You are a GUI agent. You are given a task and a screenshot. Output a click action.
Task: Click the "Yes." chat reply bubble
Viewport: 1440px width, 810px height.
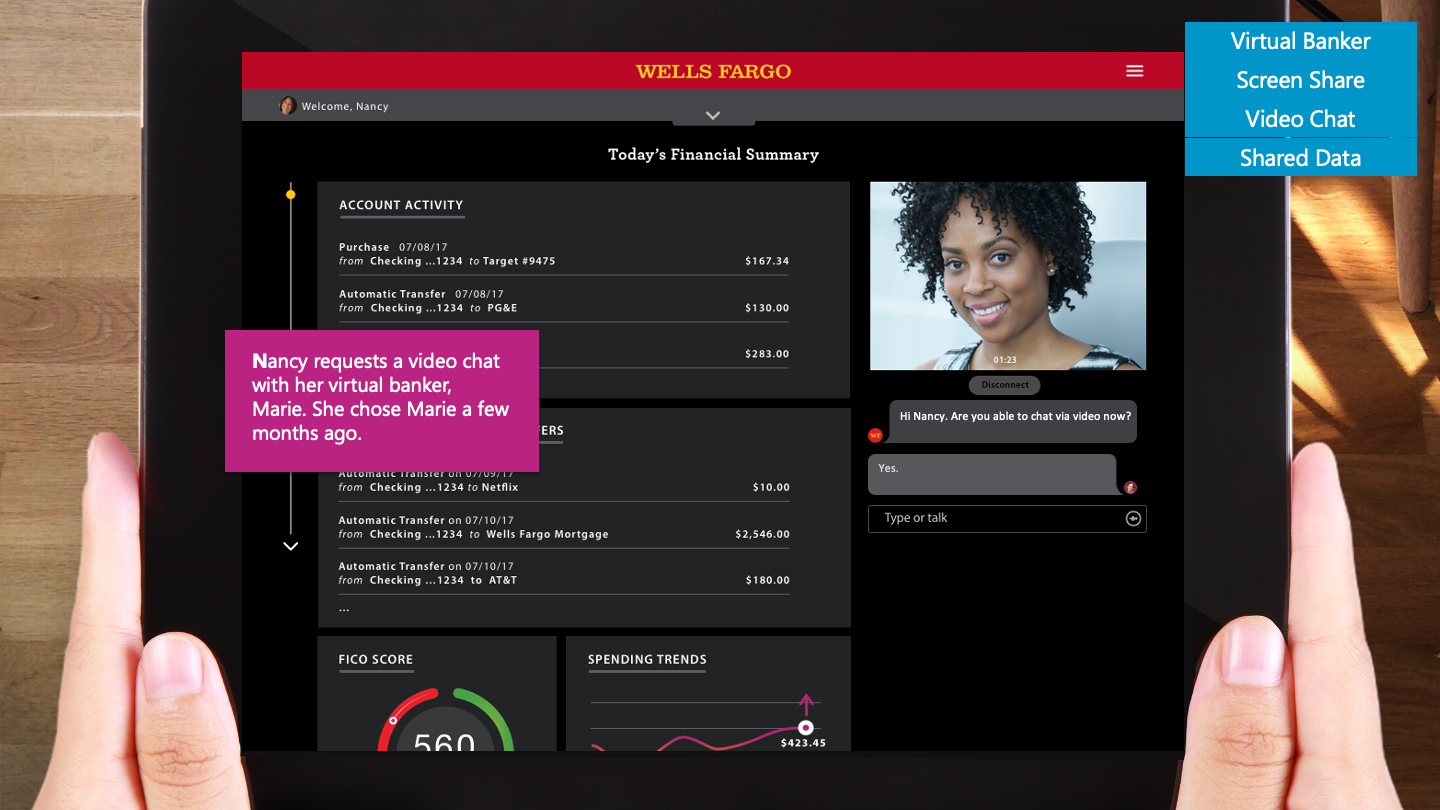coord(992,474)
